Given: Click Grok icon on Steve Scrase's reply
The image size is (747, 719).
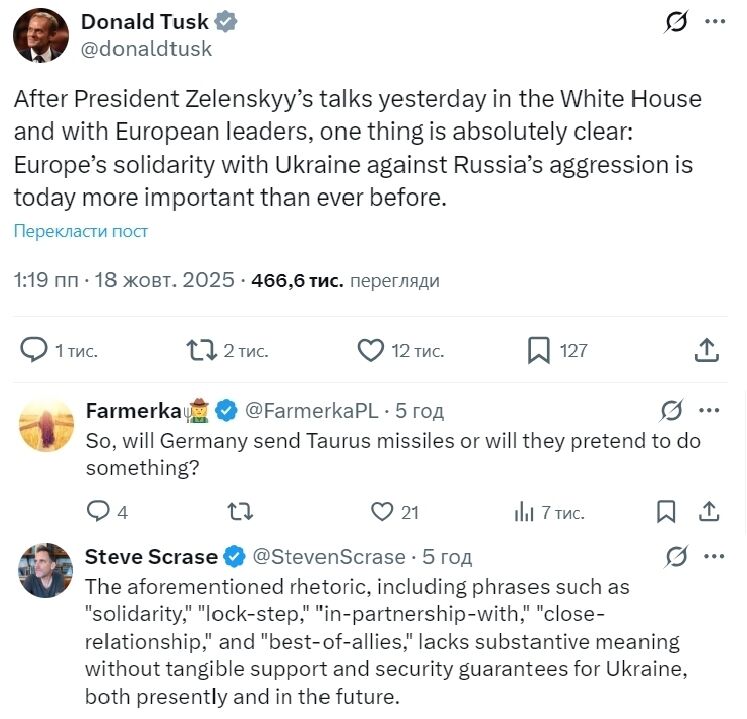Looking at the screenshot, I should coord(676,556).
